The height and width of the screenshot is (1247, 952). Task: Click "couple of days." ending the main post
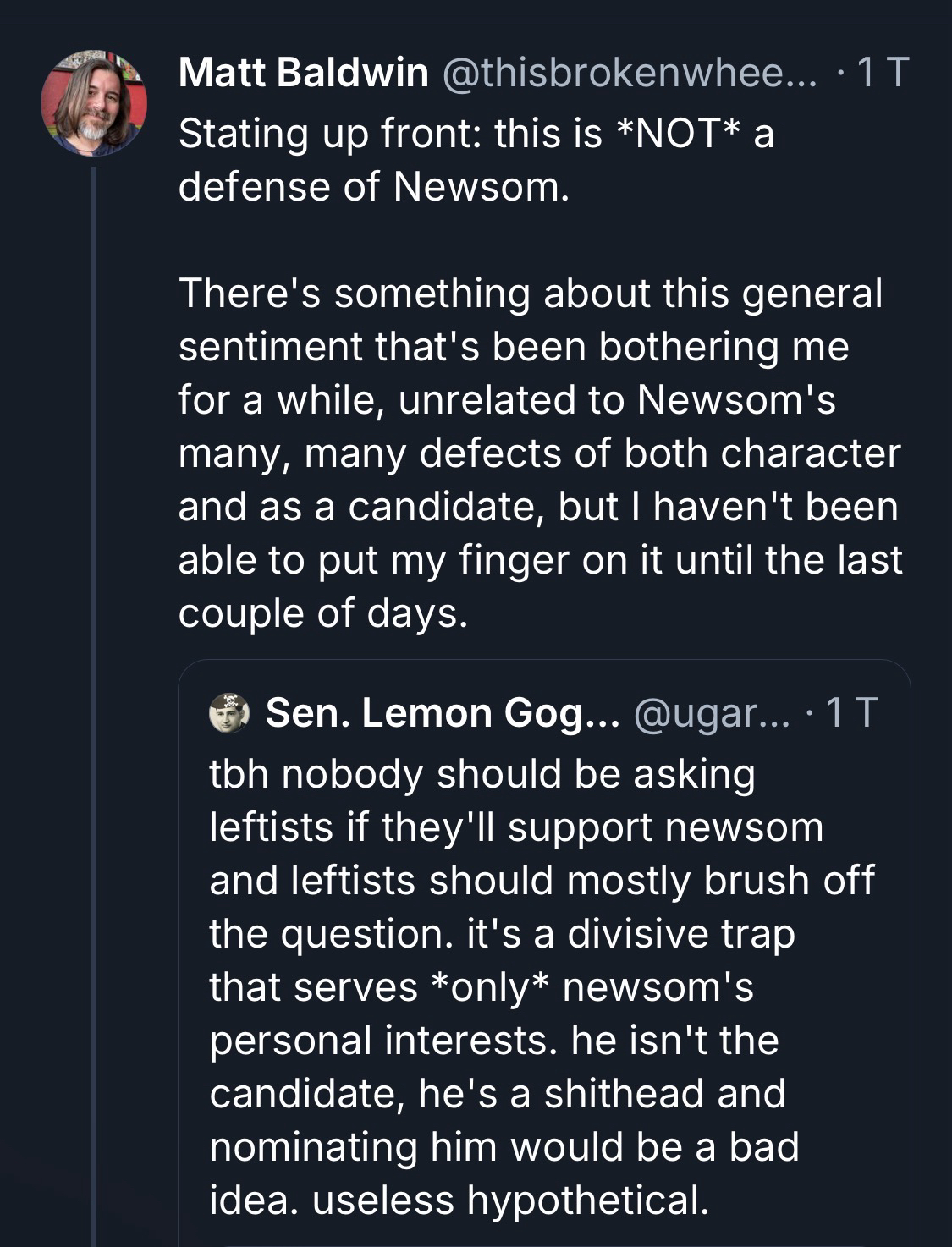322,613
